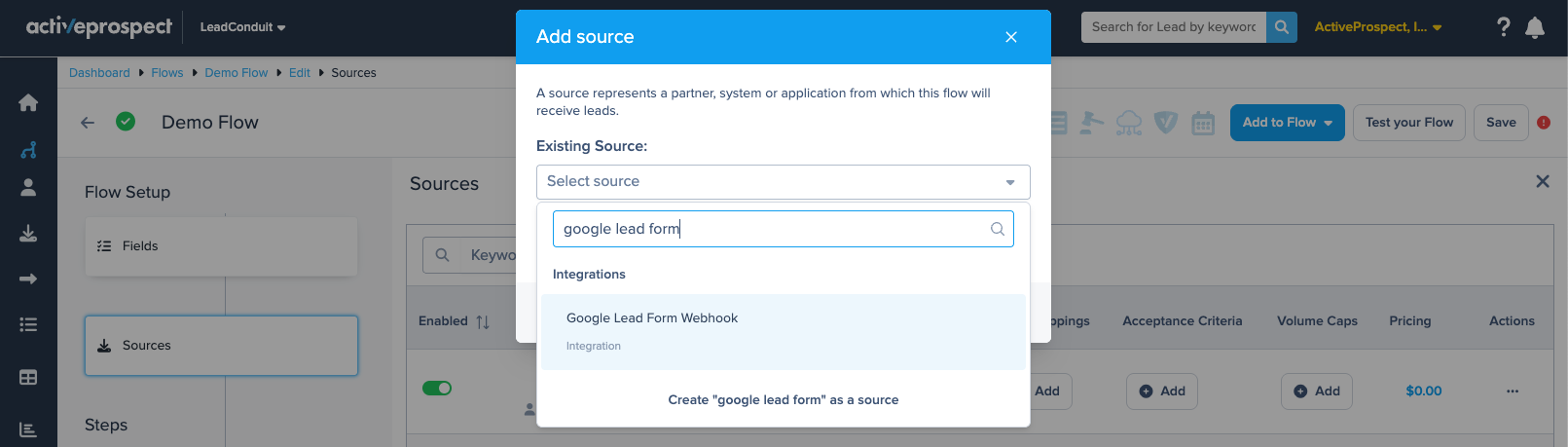Click the Test your Flow button

click(x=1408, y=123)
